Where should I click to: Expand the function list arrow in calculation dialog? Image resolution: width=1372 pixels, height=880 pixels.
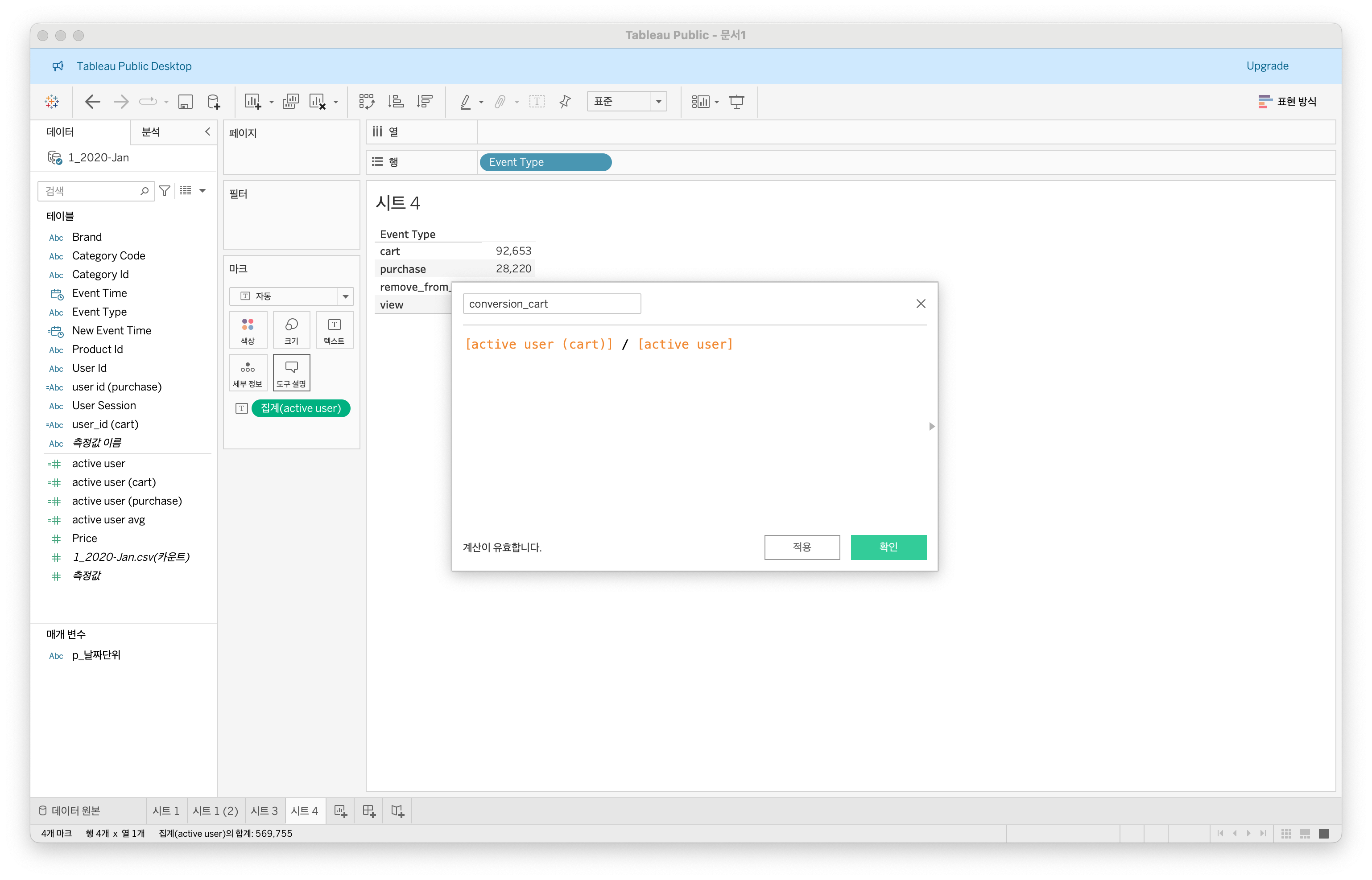click(x=932, y=426)
